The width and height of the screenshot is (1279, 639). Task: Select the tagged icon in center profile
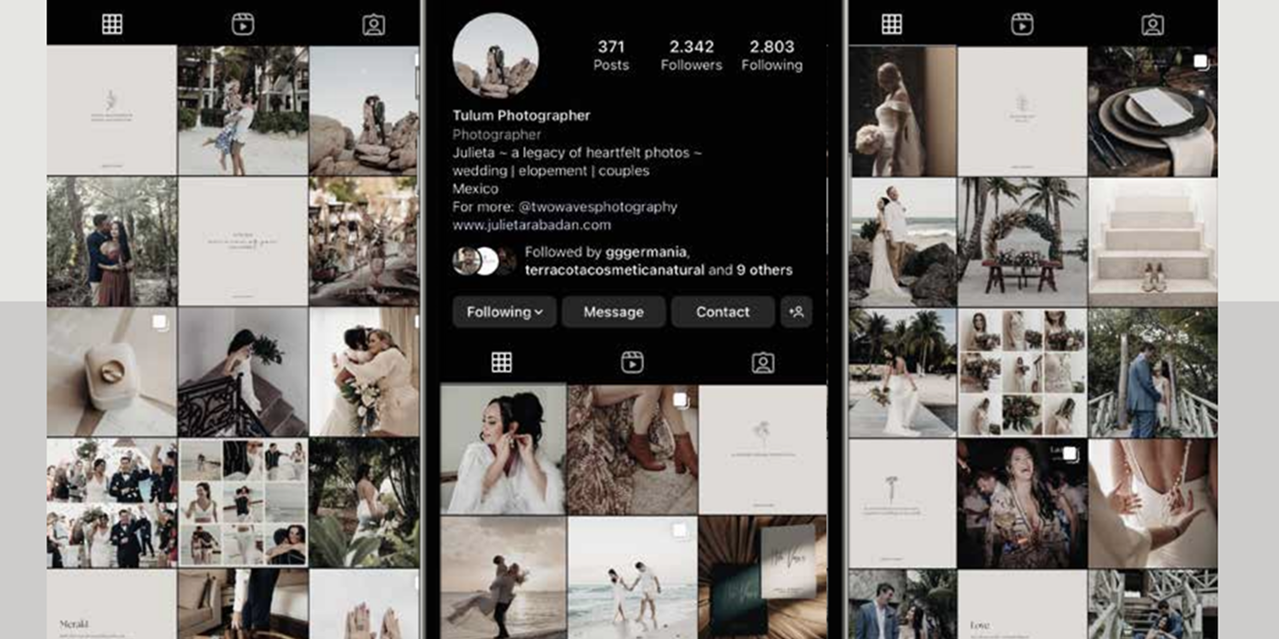pos(763,362)
